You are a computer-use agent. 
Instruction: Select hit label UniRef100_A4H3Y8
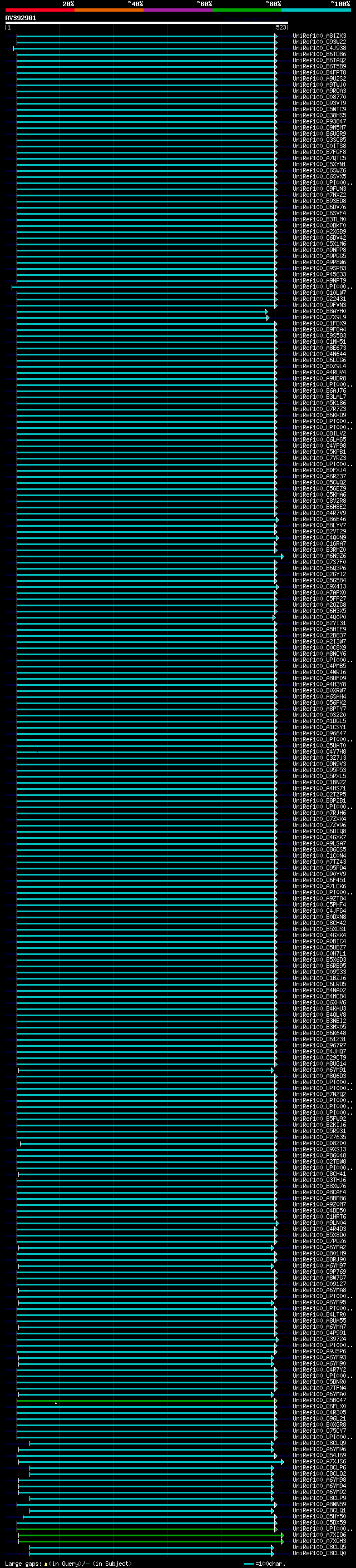click(319, 684)
